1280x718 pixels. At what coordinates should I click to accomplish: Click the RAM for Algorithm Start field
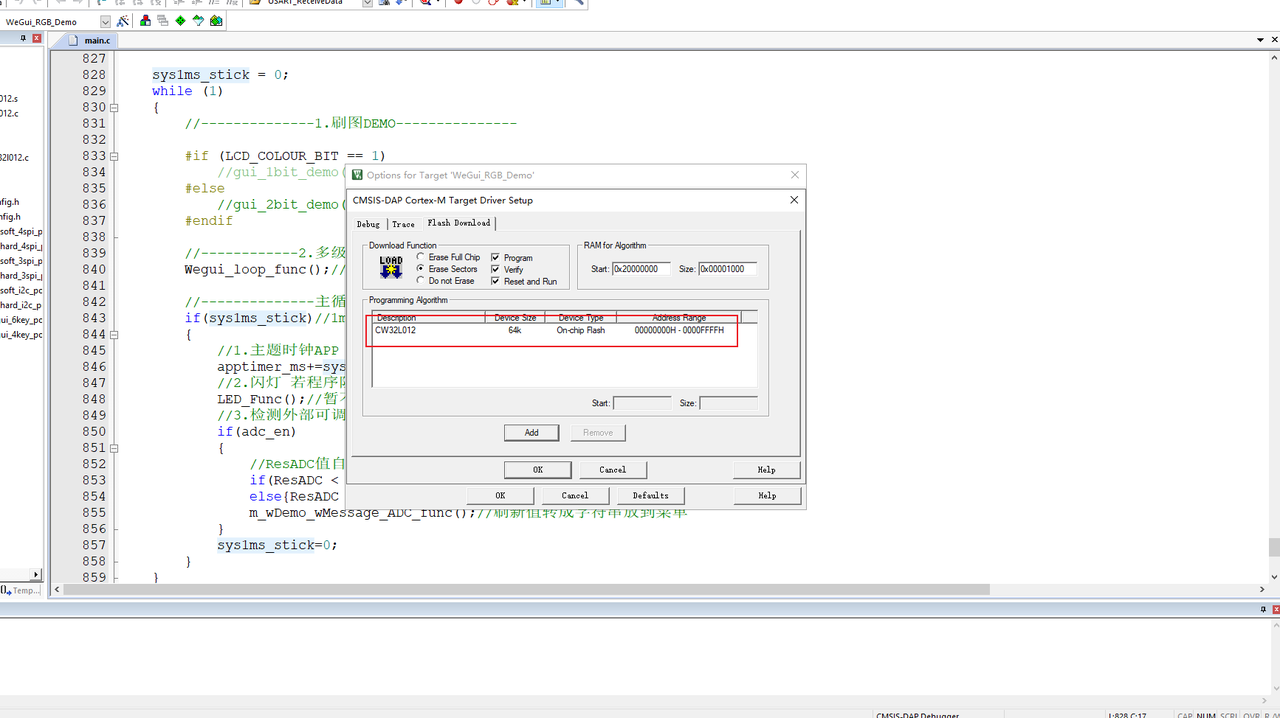pyautogui.click(x=640, y=269)
